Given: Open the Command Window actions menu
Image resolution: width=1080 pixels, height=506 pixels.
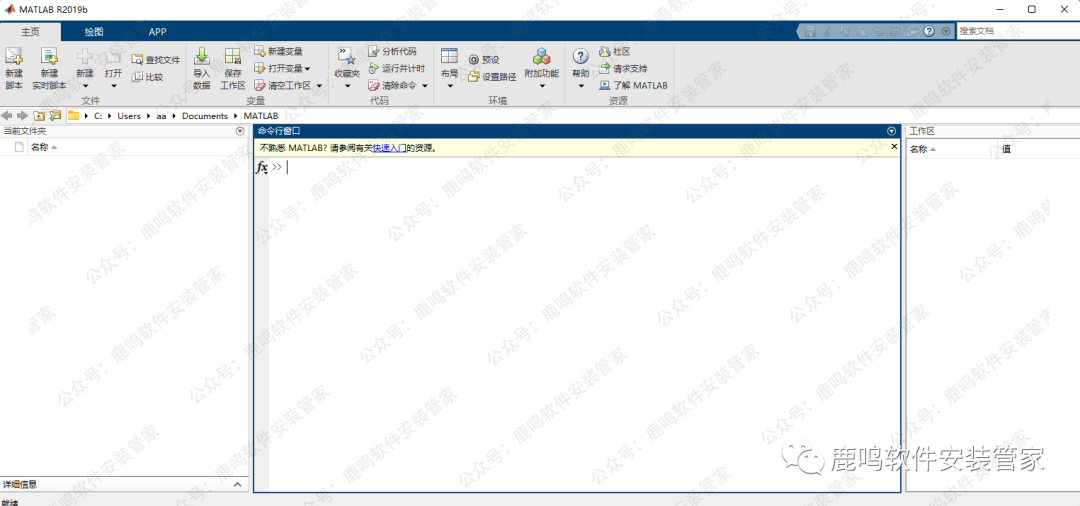Looking at the screenshot, I should (892, 131).
